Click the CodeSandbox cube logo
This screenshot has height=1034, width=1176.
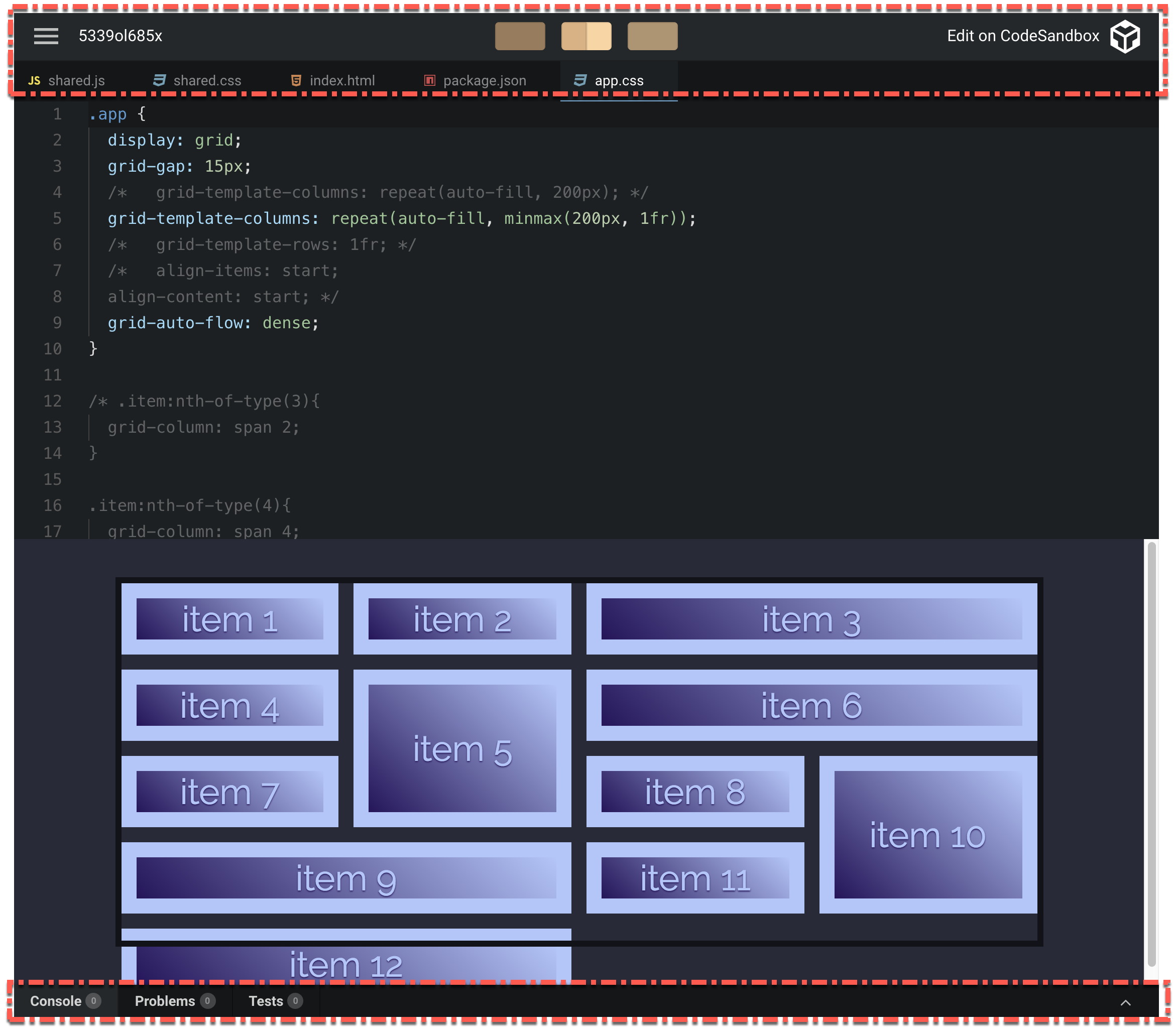click(x=1125, y=36)
